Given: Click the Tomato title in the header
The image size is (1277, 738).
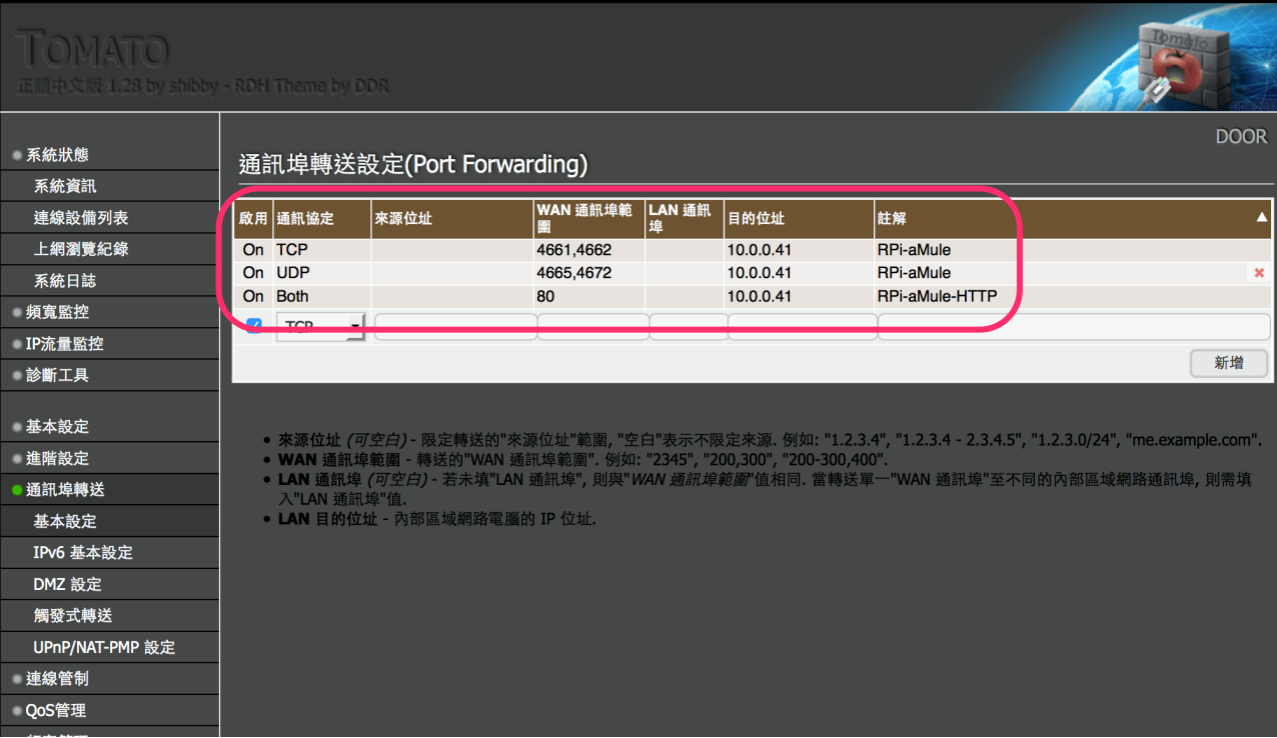Looking at the screenshot, I should [93, 49].
